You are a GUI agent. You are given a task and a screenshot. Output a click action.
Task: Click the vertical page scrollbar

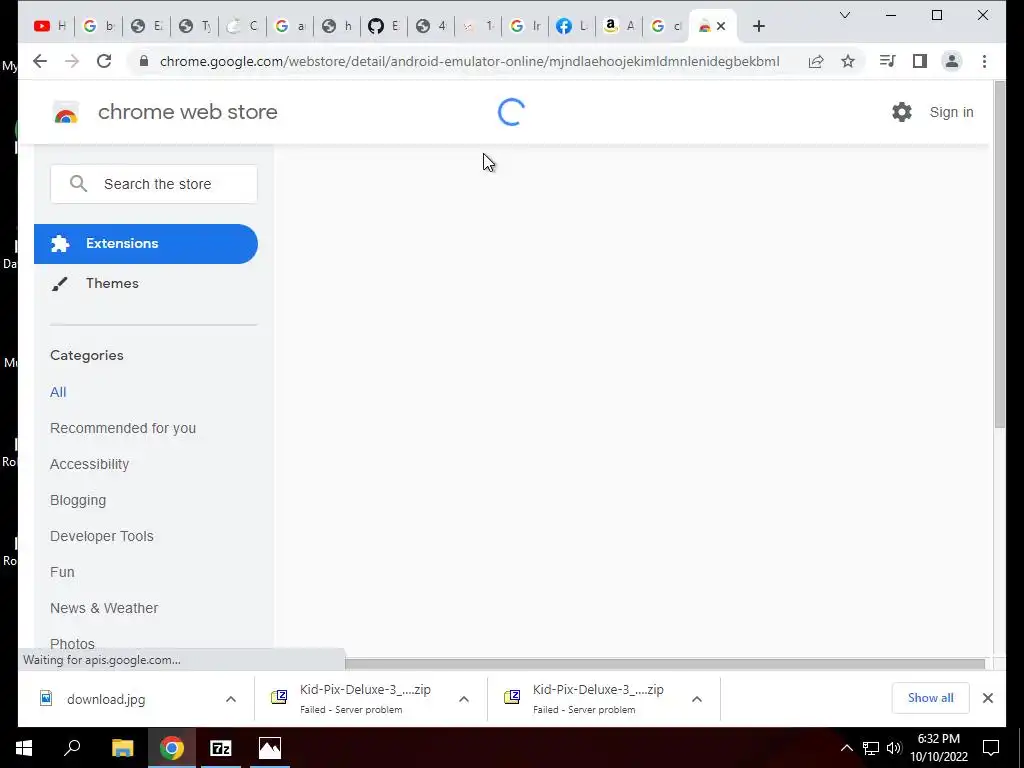999,255
